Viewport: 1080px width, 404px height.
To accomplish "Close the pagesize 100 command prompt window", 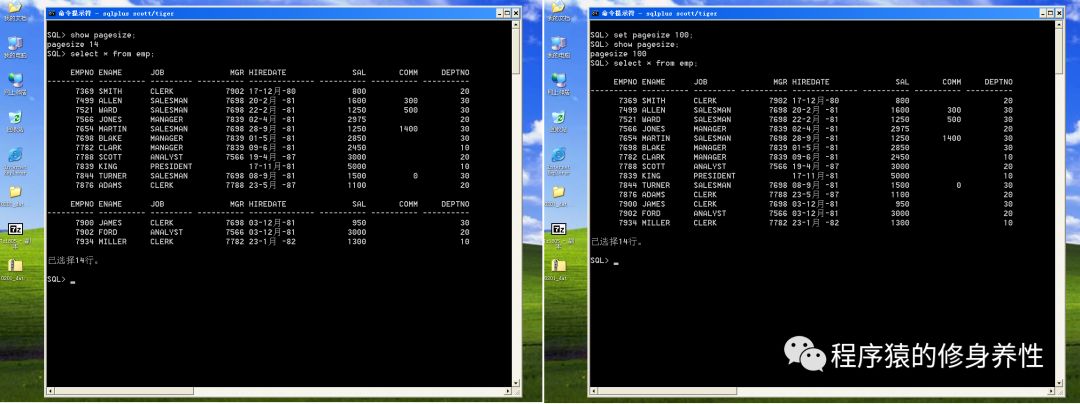I will pos(1059,13).
